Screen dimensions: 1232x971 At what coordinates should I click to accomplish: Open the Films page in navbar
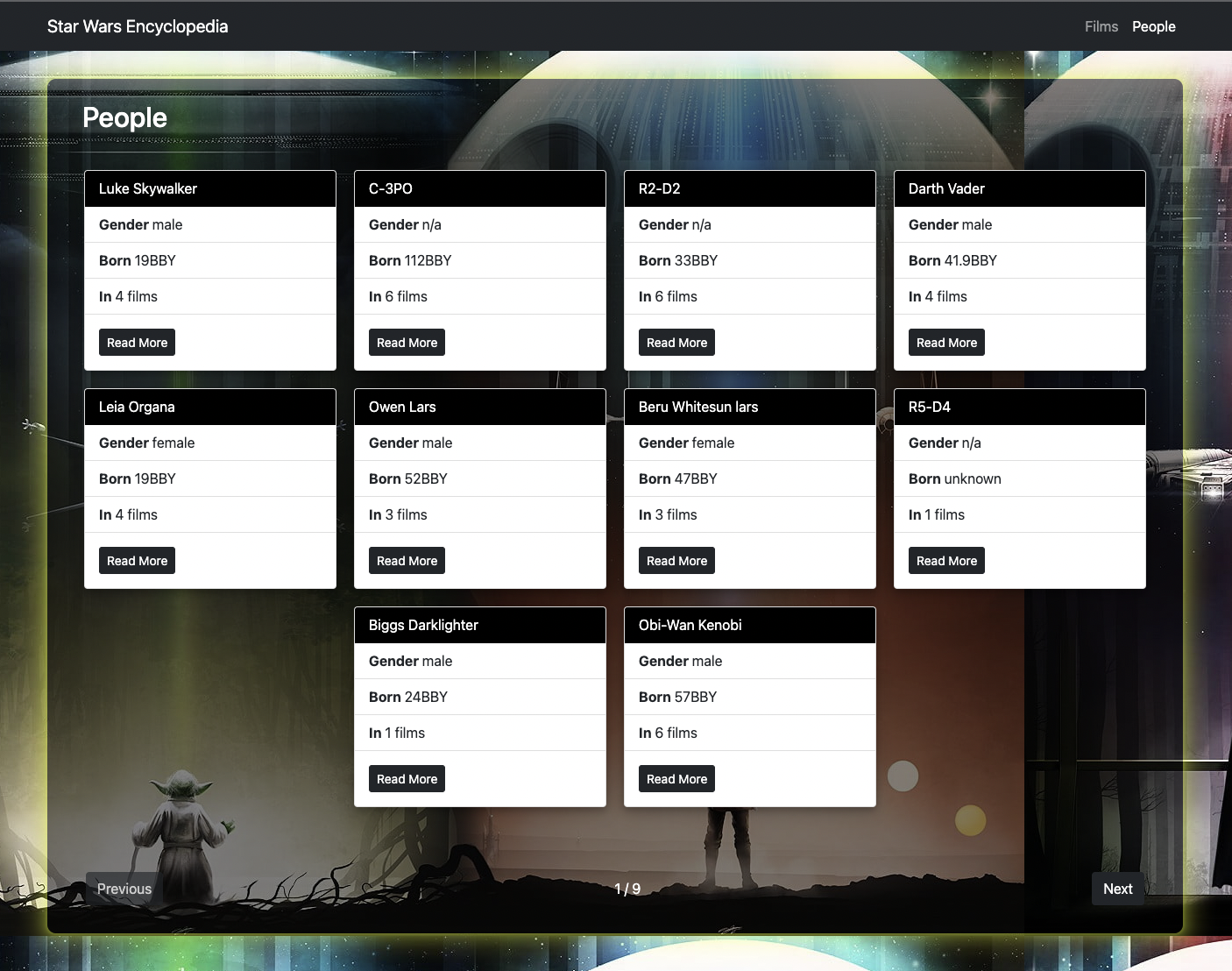(x=1101, y=26)
